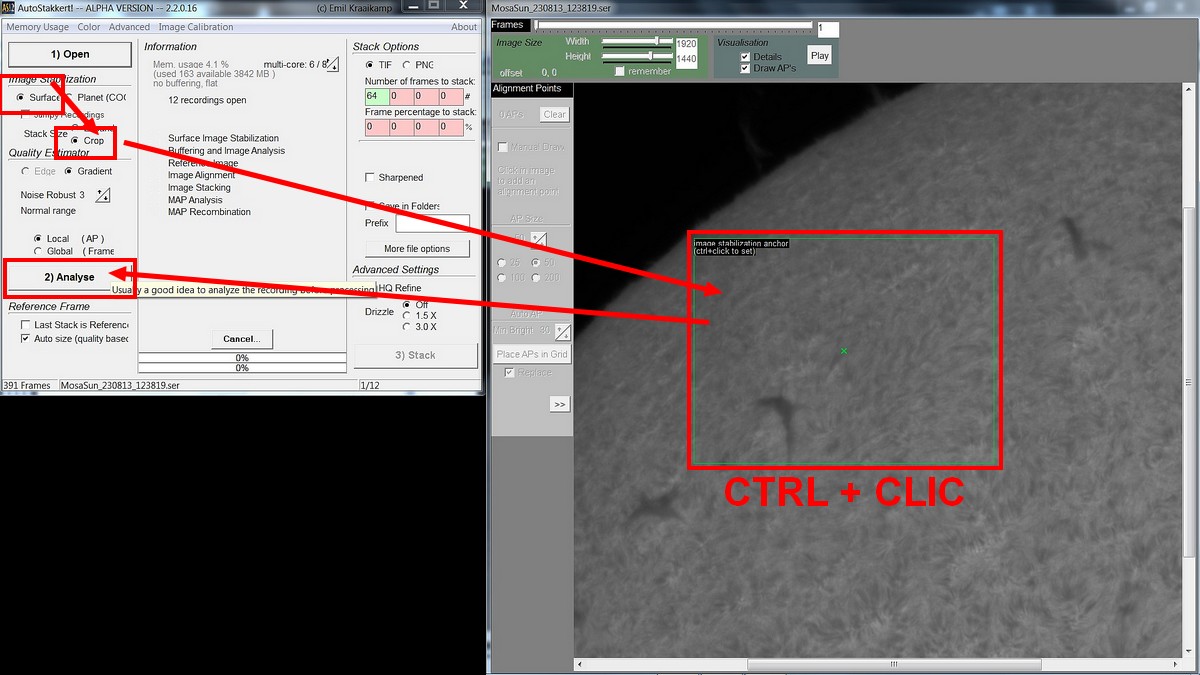The width and height of the screenshot is (1200, 675).
Task: Click '12 recordings open' text
Action: (x=207, y=100)
